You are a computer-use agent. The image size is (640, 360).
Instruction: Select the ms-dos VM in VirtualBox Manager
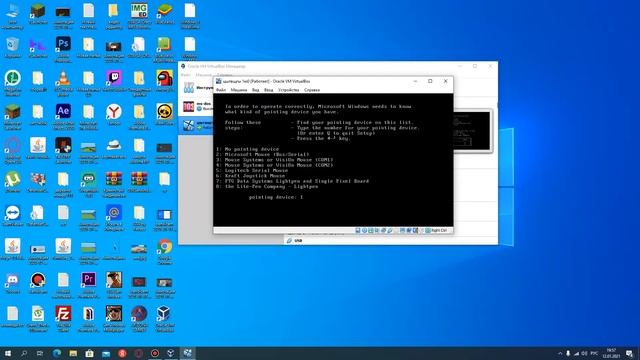point(197,107)
